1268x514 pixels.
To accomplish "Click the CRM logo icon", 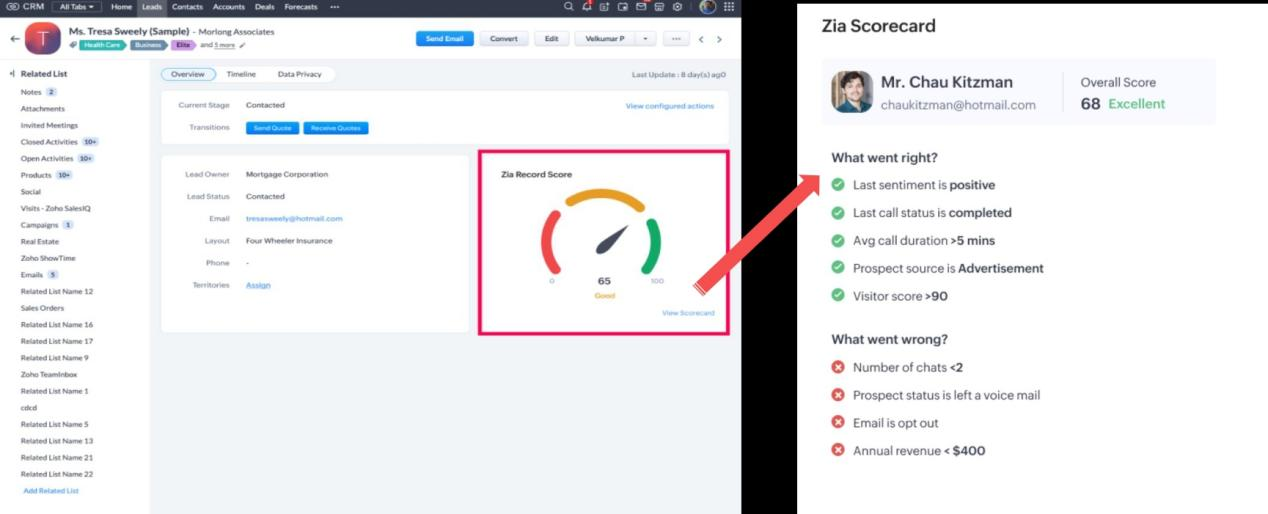I will (13, 6).
